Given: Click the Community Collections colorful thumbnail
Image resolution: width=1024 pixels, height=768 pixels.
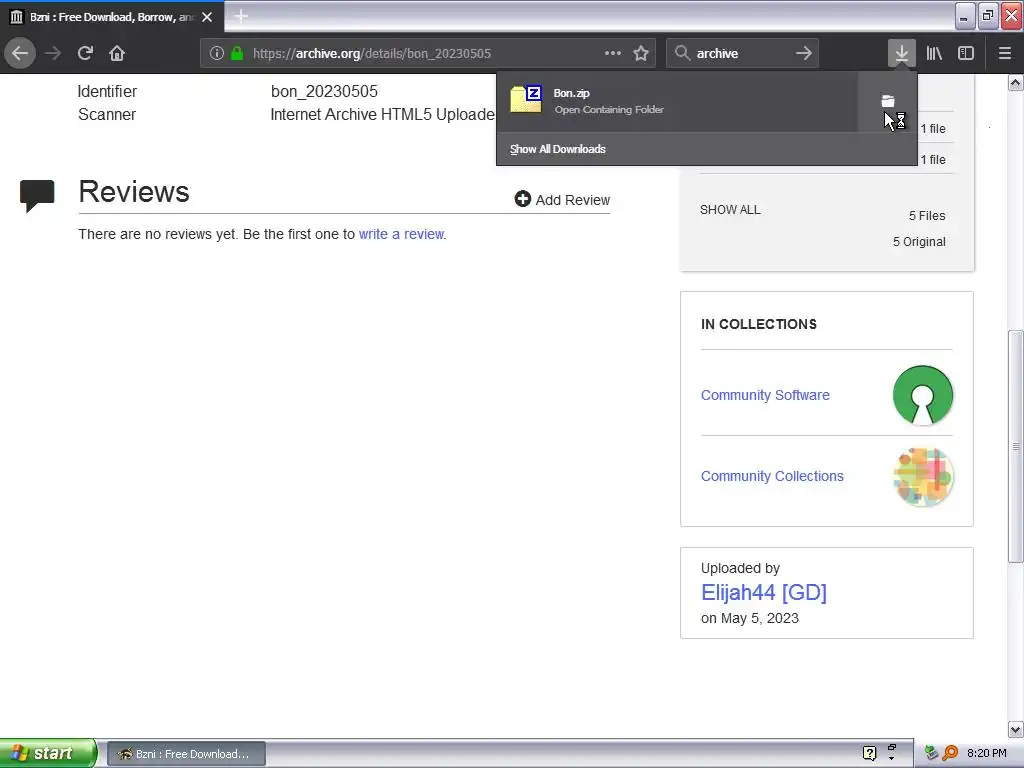Looking at the screenshot, I should [923, 477].
